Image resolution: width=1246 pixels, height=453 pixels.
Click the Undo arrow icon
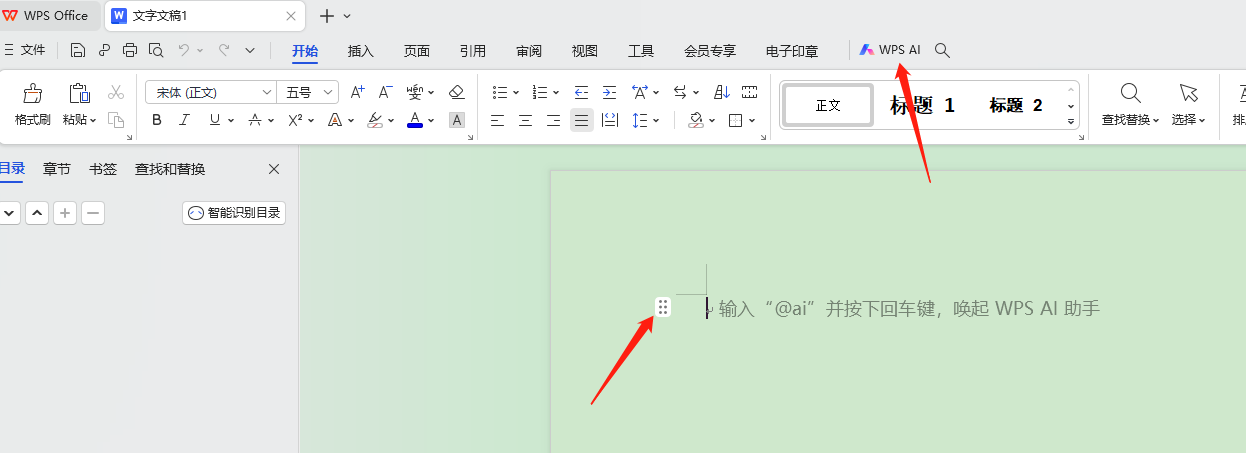[183, 50]
